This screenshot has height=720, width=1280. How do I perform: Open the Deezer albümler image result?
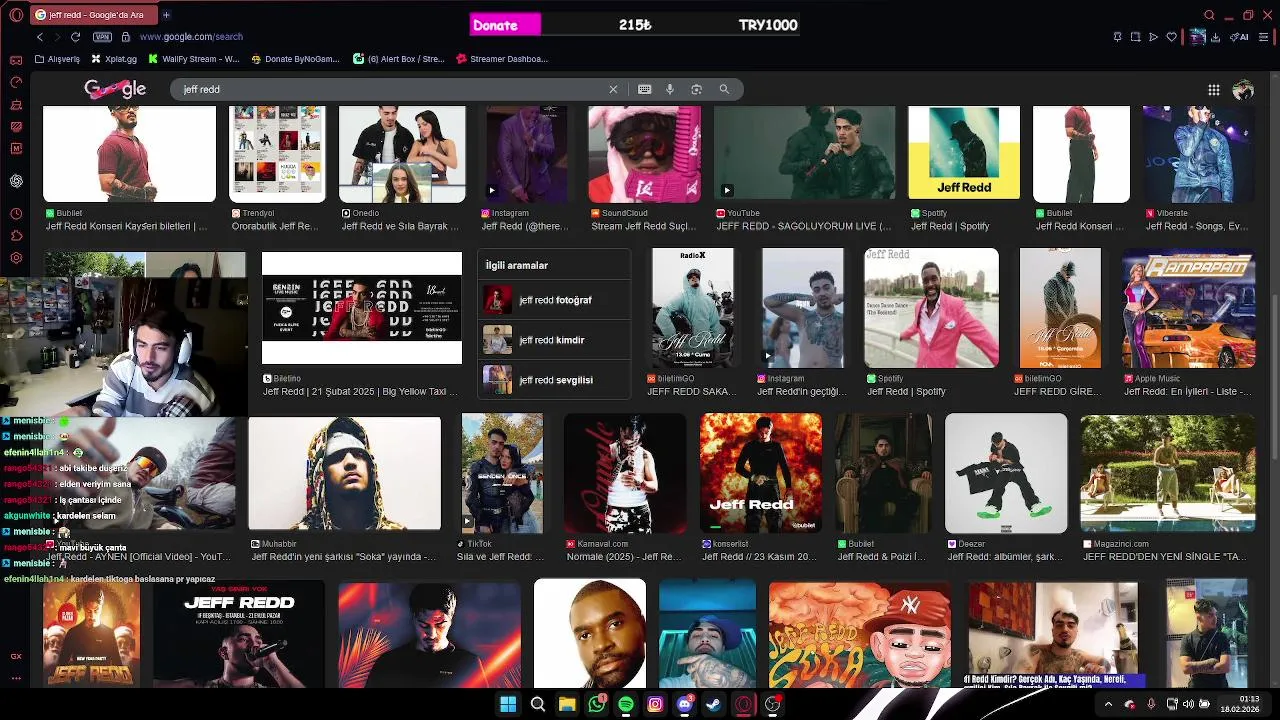pos(1006,473)
